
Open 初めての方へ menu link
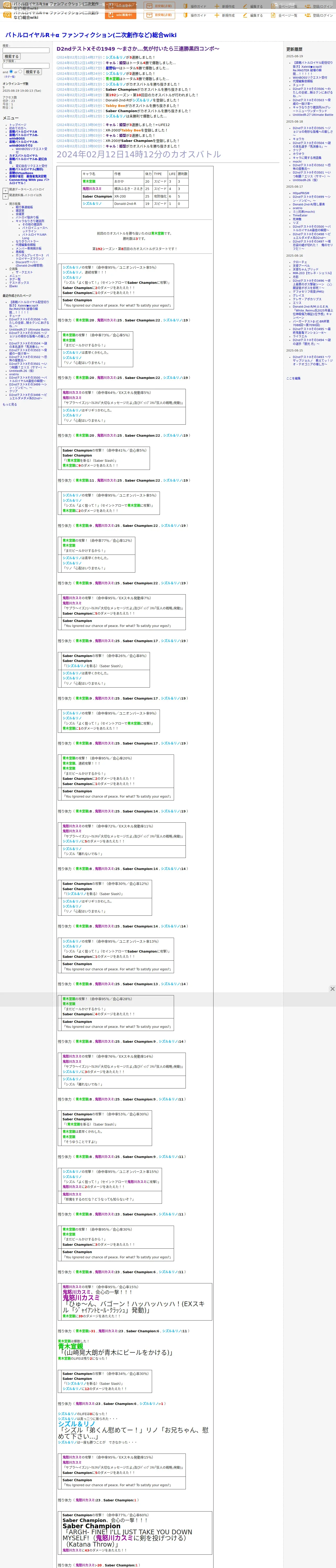point(18,128)
